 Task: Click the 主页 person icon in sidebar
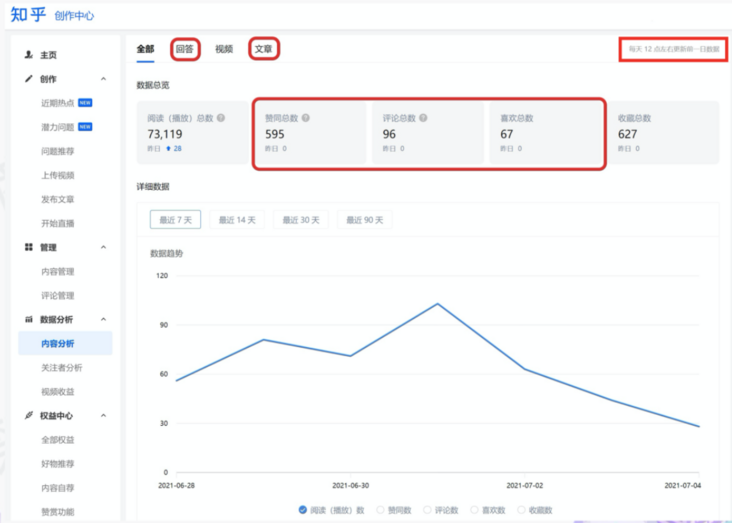pyautogui.click(x=29, y=55)
